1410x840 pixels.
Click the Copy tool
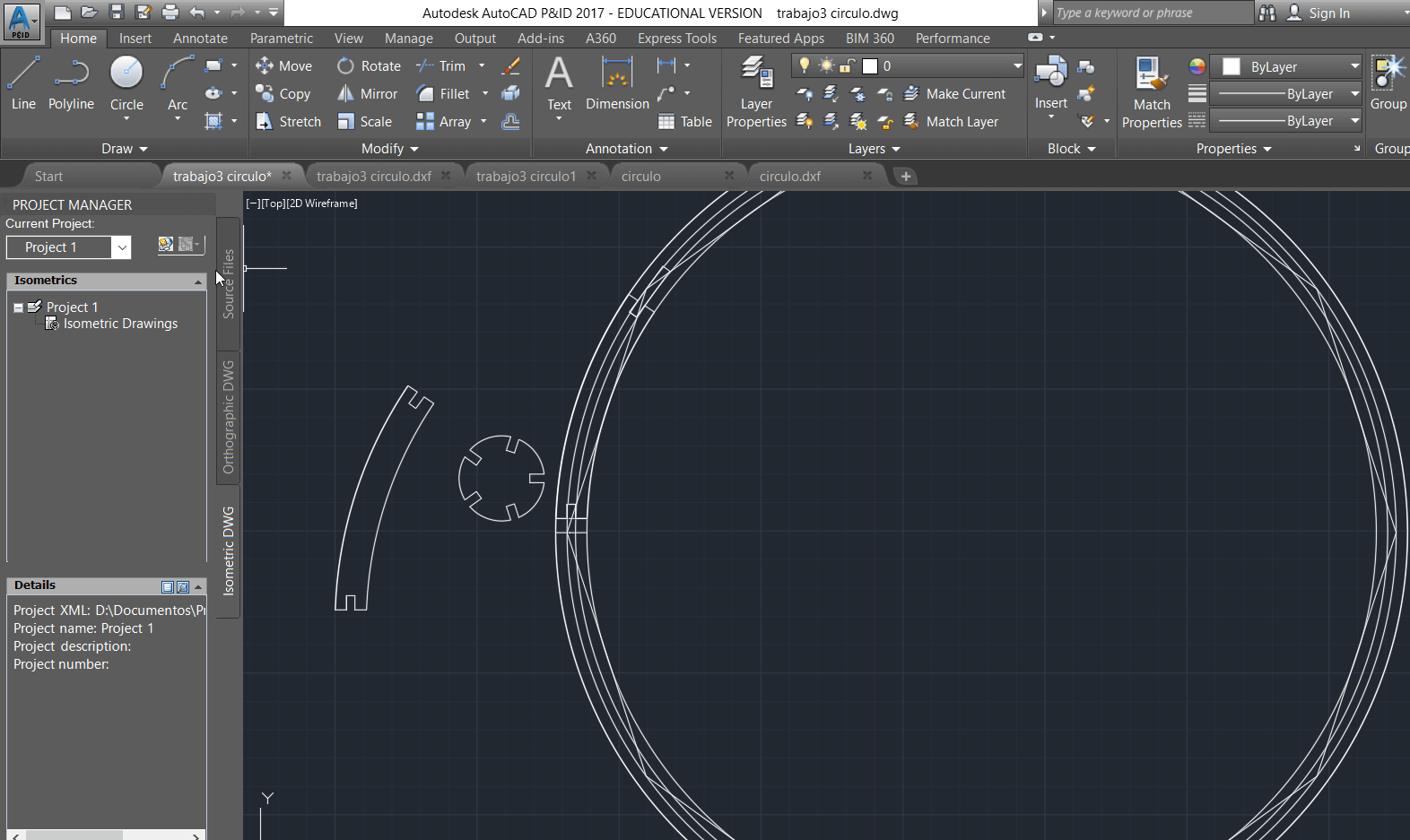(283, 93)
